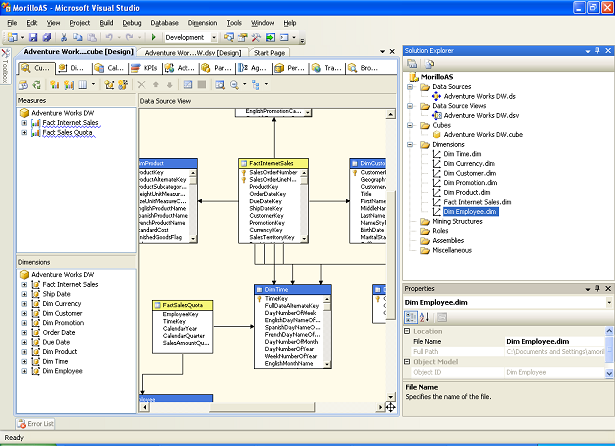
Task: Open the Development configuration dropdown
Action: (x=214, y=38)
